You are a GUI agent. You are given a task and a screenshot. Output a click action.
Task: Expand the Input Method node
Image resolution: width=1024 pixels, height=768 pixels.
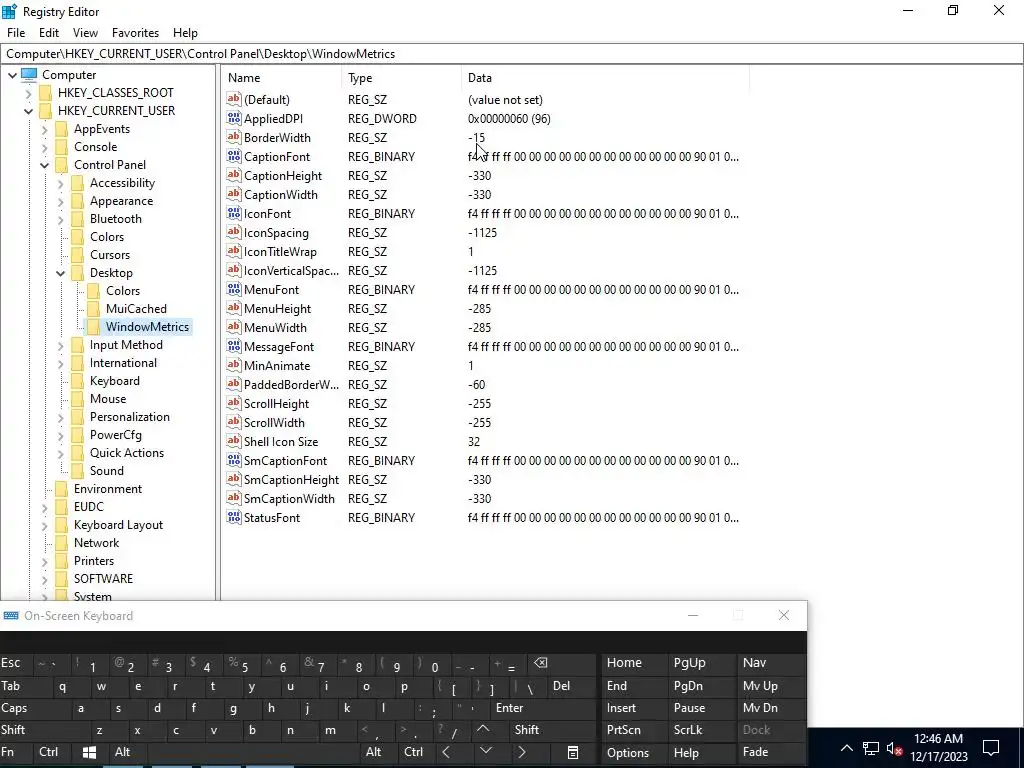pyautogui.click(x=61, y=345)
